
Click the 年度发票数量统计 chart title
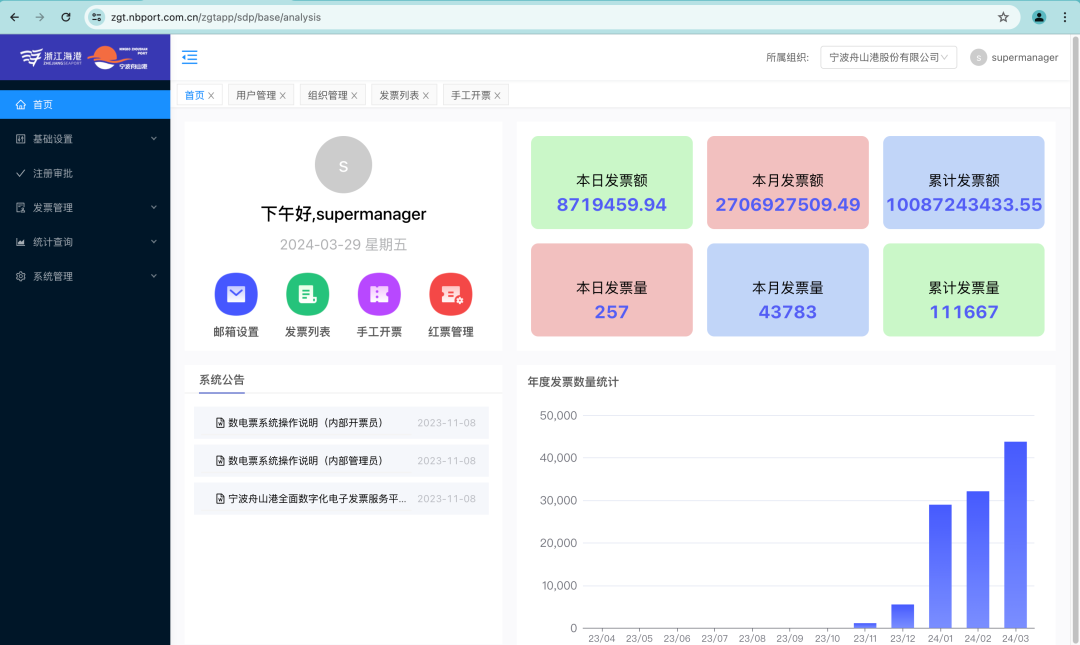[x=573, y=382]
